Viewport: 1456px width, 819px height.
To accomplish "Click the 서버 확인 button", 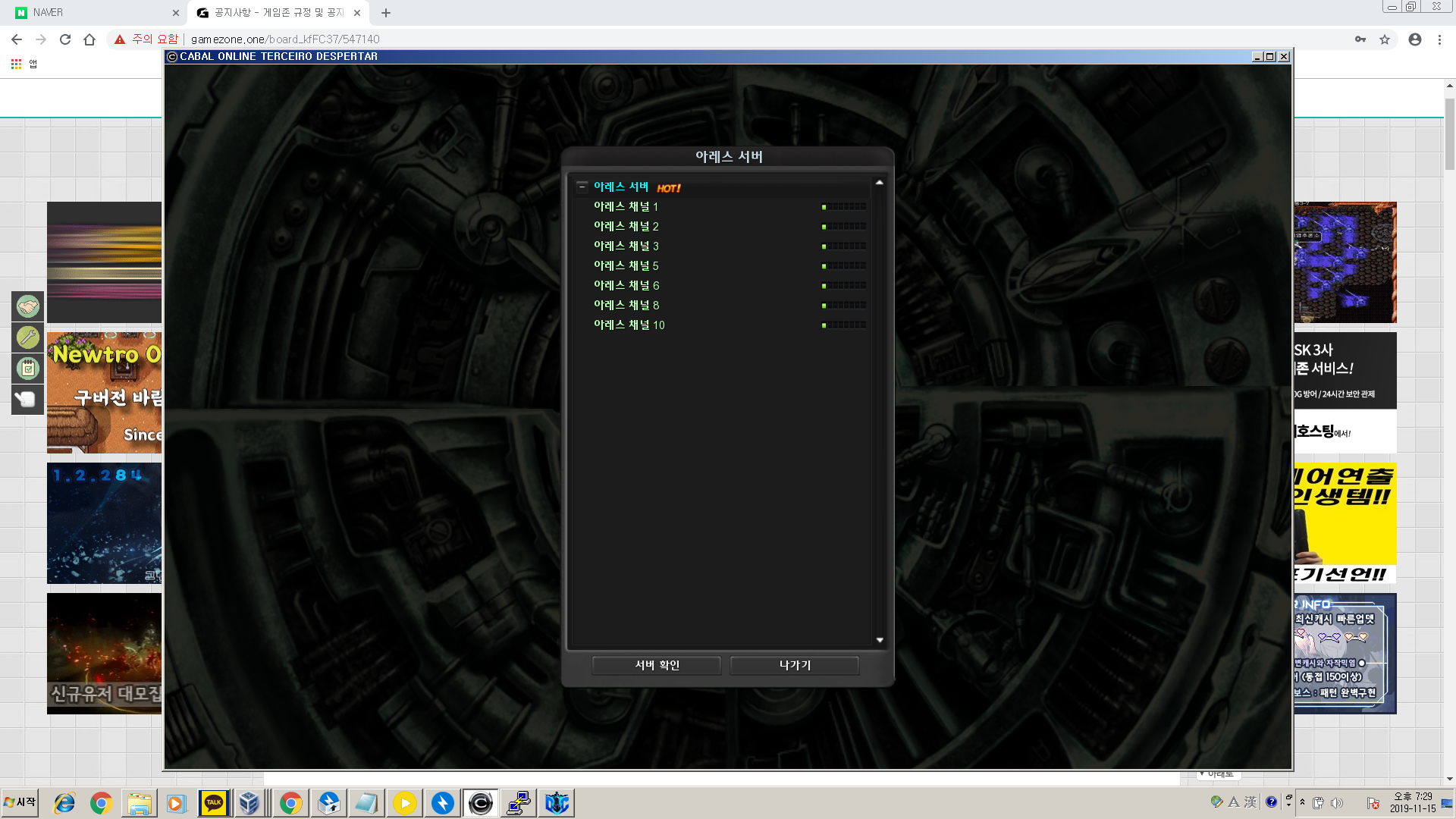I will coord(657,665).
